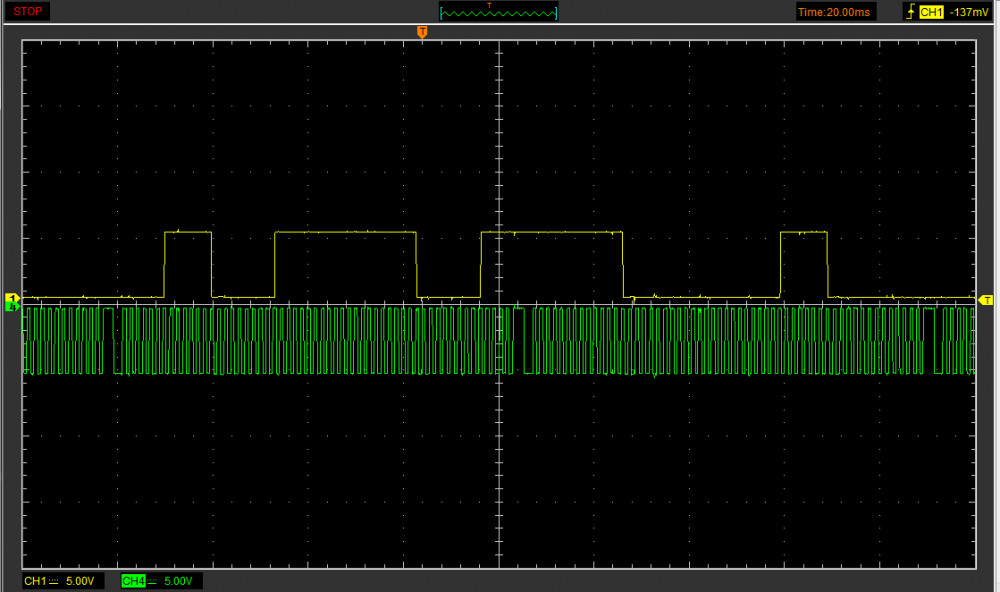Click the first short yellow pulse on left
Image resolution: width=1000 pixels, height=592 pixels.
[188, 233]
